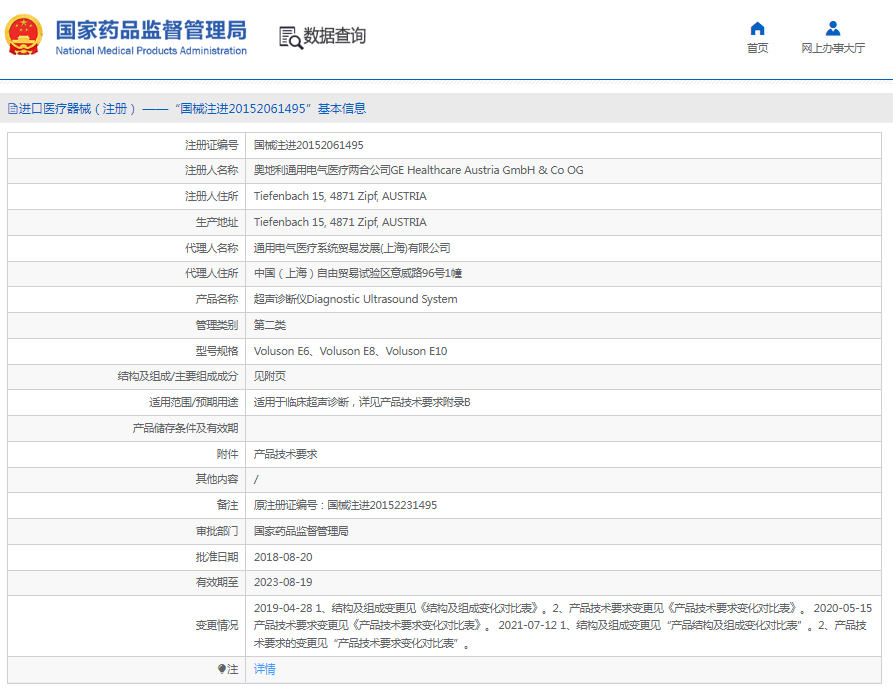893x690 pixels.
Task: Select the 见附页 value
Action: (269, 376)
